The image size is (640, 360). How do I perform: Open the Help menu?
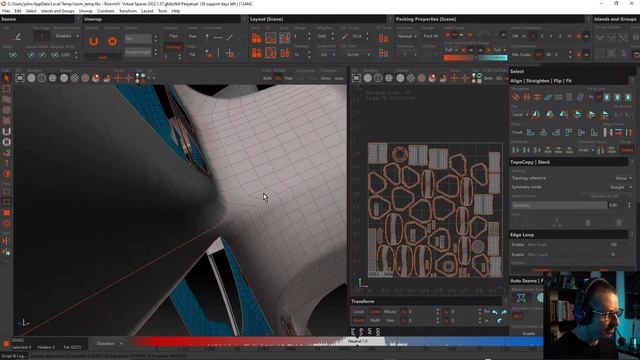(x=176, y=11)
